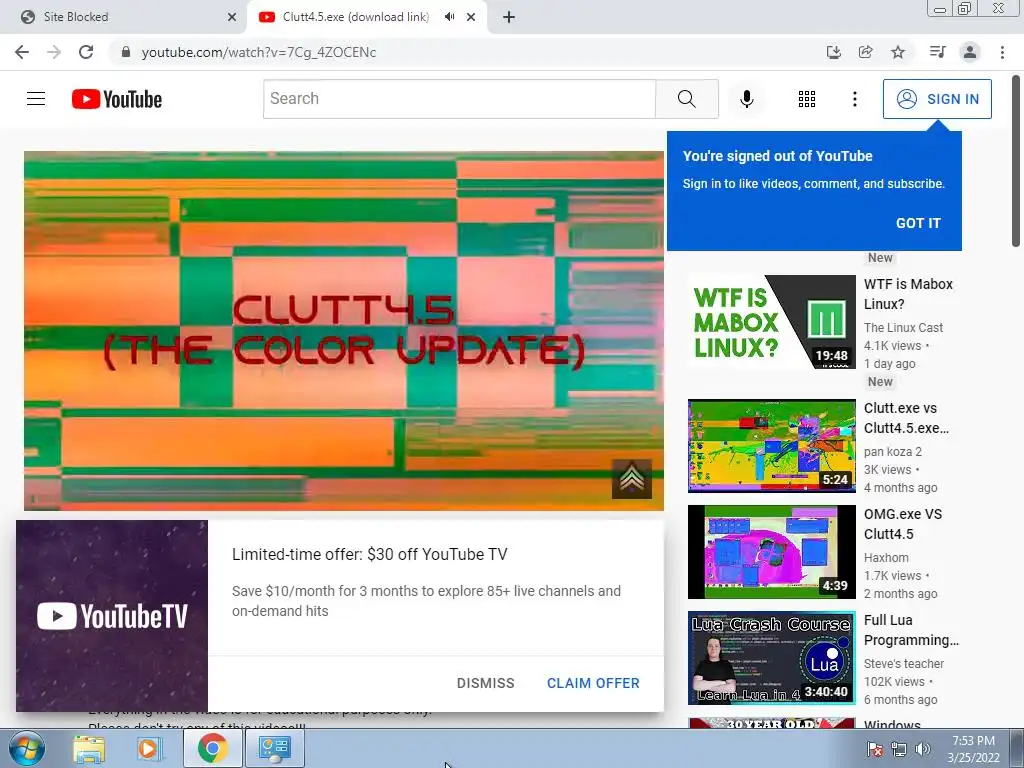
Task: Open the YouTube hamburger guide menu
Action: 36,99
